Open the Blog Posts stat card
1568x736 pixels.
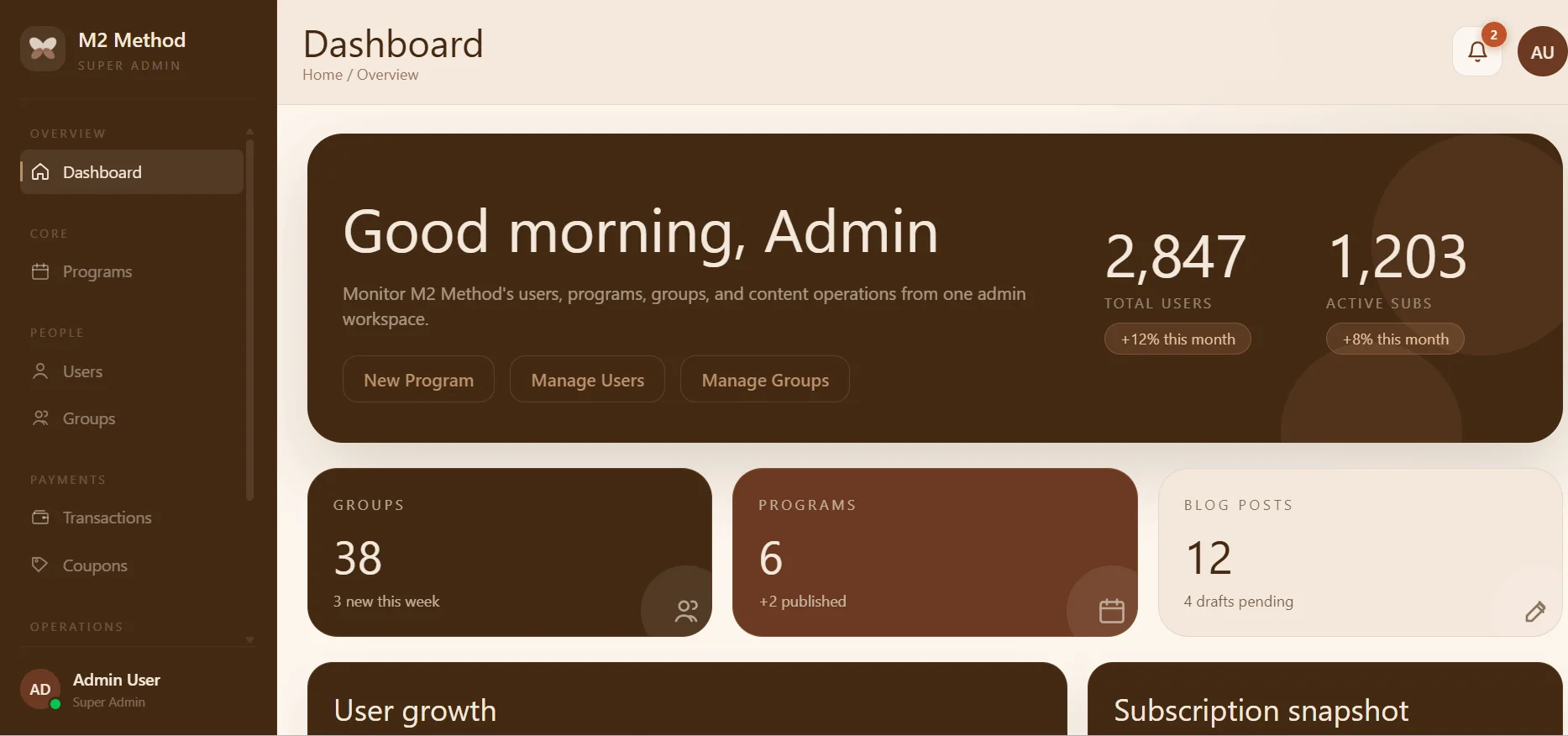(1360, 552)
